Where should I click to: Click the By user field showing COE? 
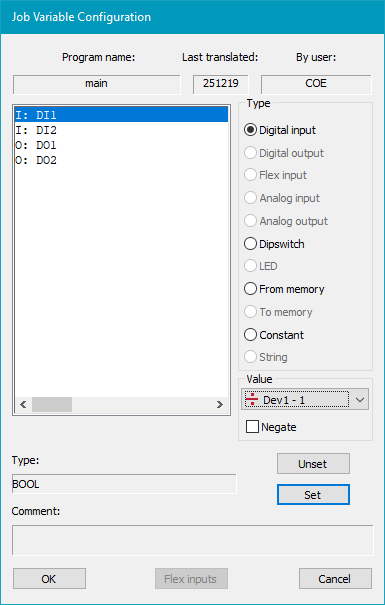316,84
